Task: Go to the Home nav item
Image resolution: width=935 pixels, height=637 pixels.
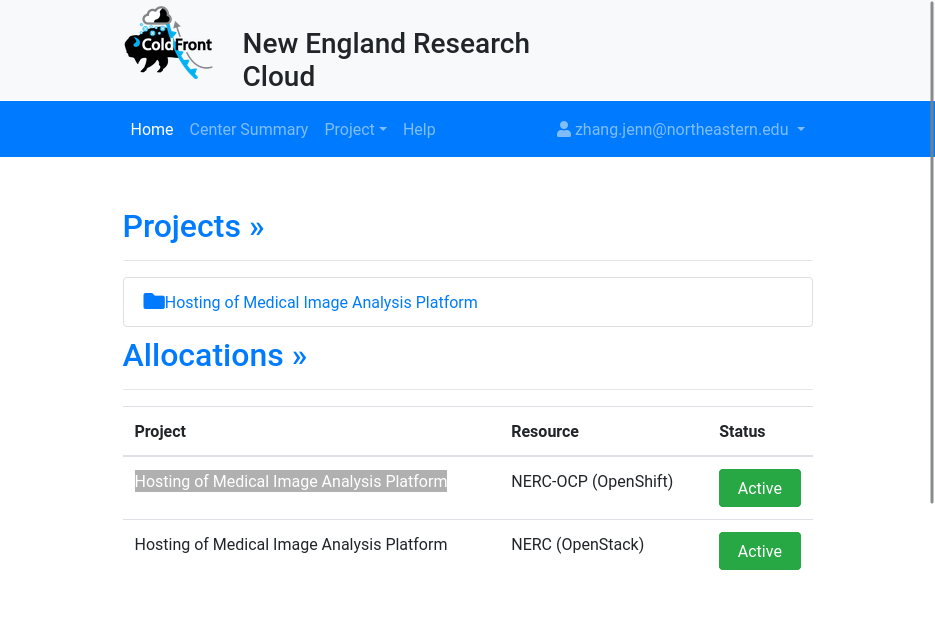Action: point(152,129)
